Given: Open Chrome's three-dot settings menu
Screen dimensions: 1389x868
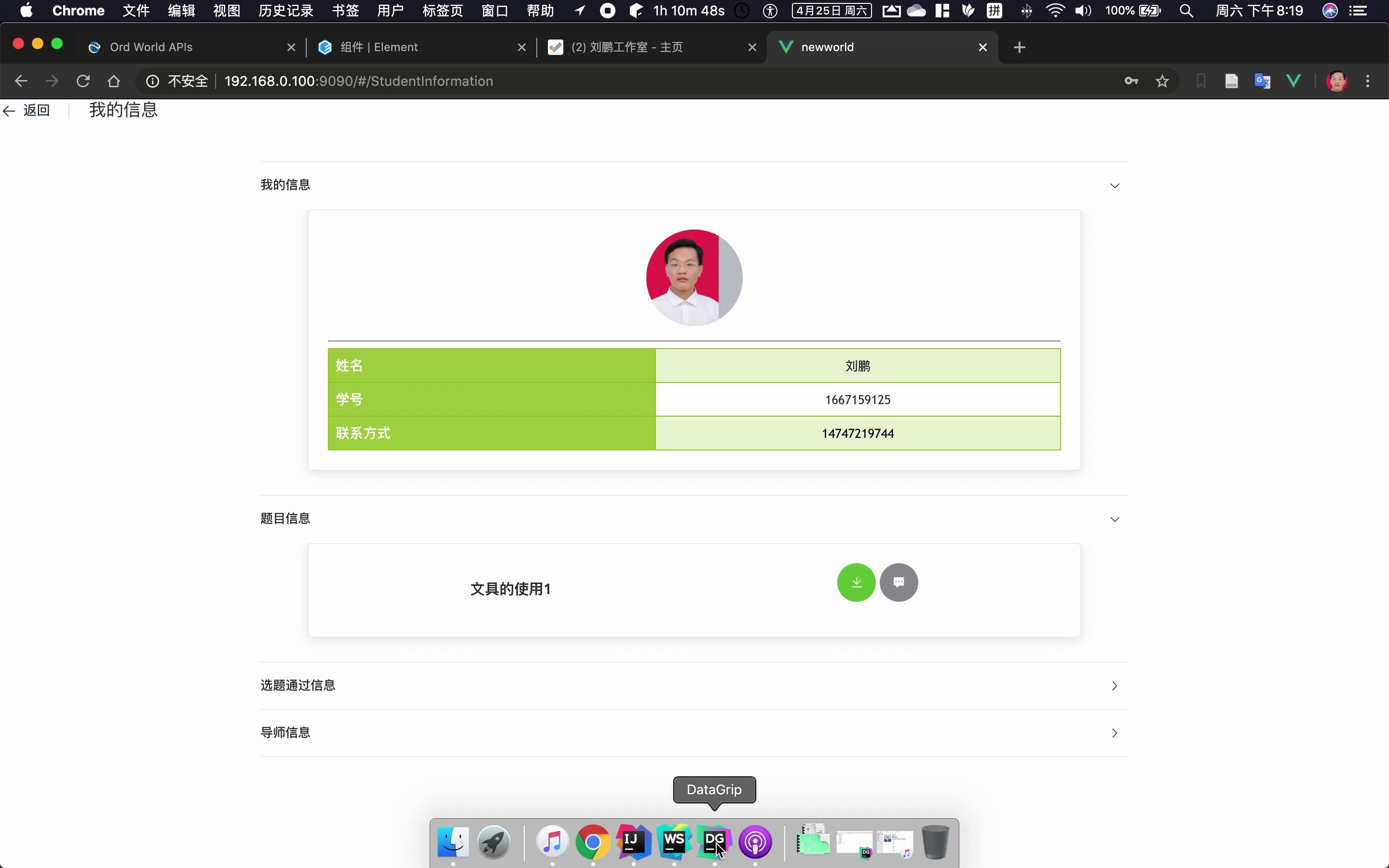Looking at the screenshot, I should 1368,81.
